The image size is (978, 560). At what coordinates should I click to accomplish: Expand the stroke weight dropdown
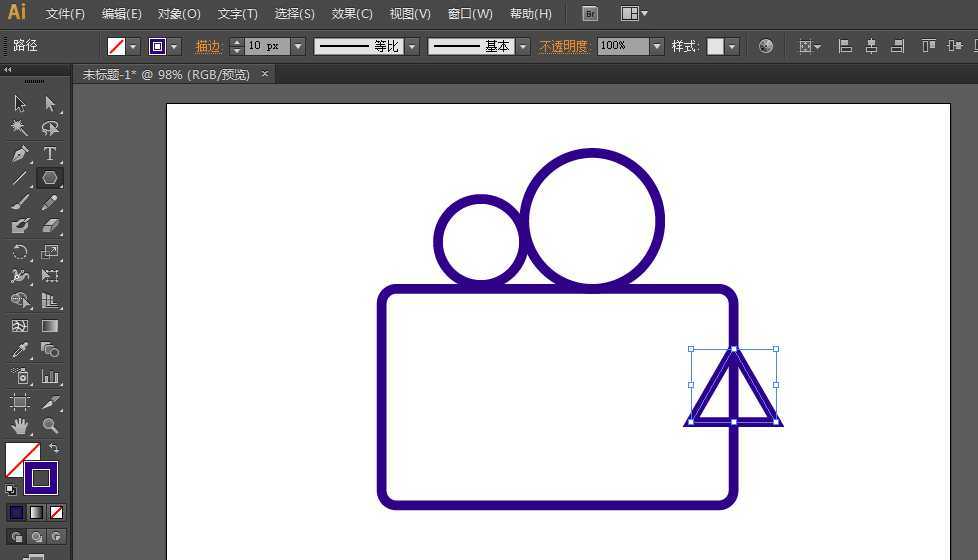point(298,46)
